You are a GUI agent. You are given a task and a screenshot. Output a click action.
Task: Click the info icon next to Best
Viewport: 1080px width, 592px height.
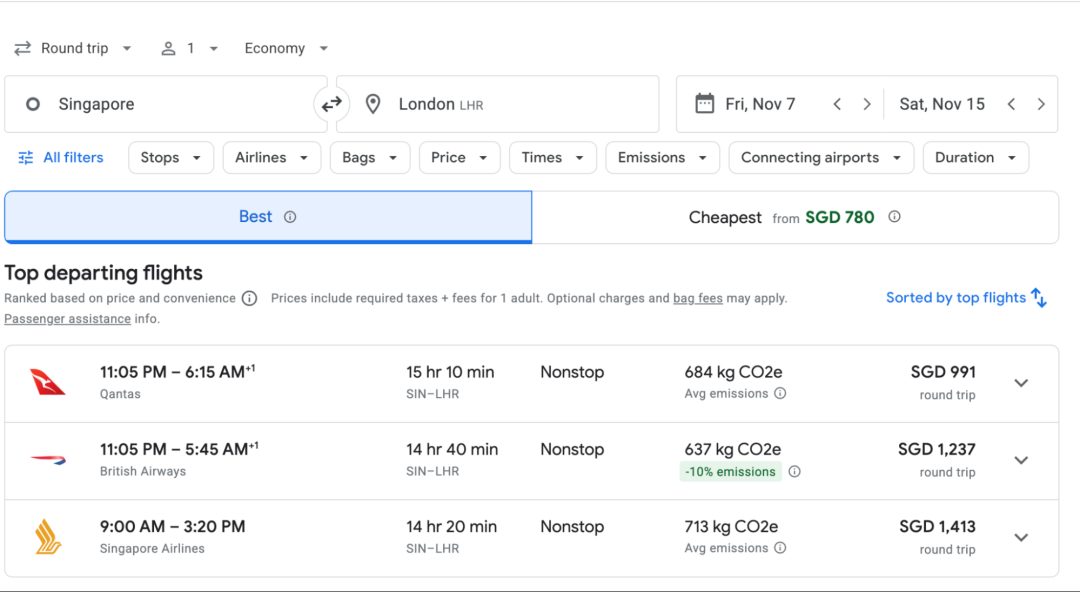click(290, 217)
